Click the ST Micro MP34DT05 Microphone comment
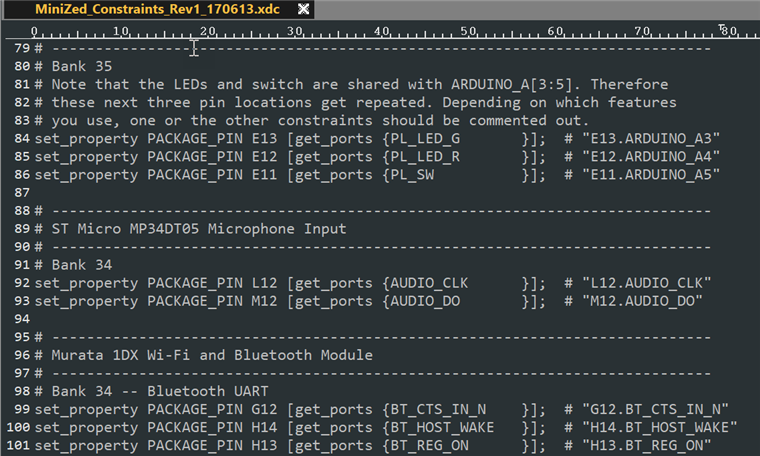The width and height of the screenshot is (760, 456). 199,228
